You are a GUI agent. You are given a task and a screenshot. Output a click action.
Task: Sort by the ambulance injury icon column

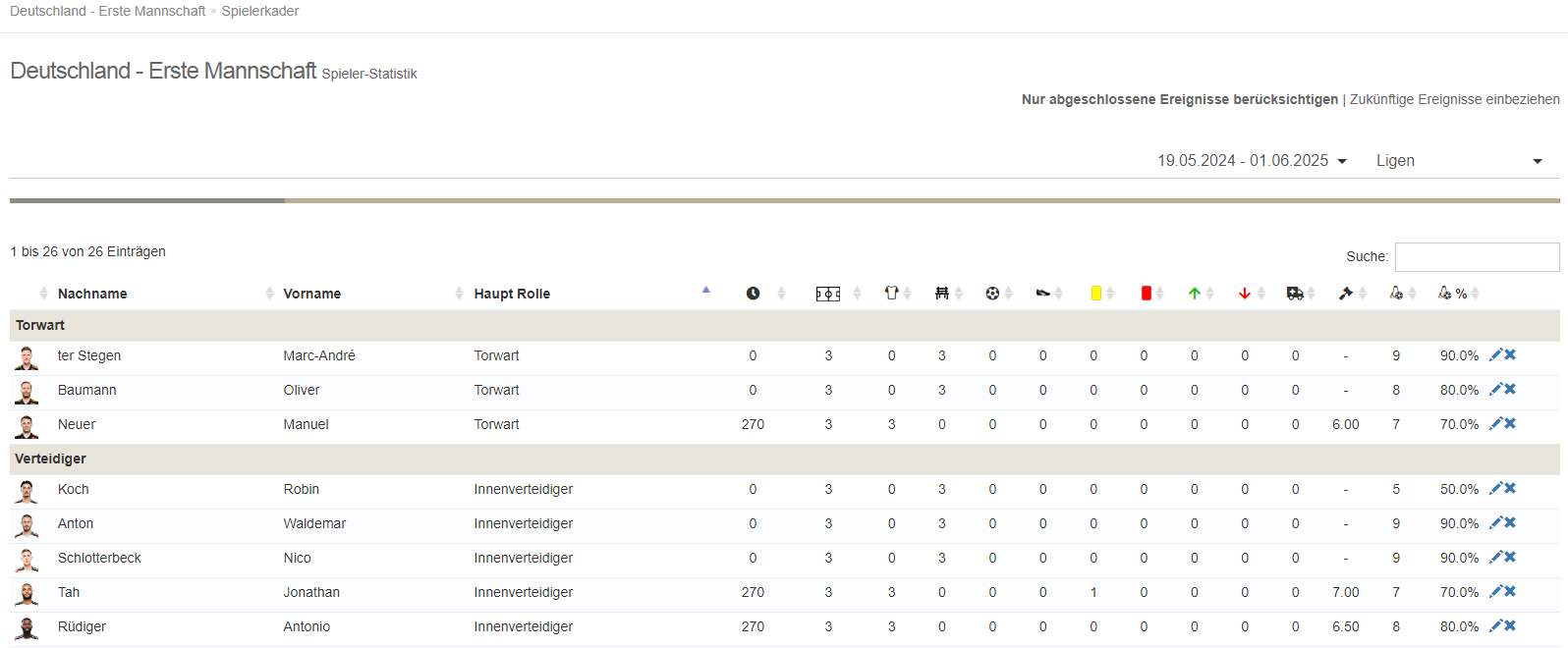[x=1295, y=294]
